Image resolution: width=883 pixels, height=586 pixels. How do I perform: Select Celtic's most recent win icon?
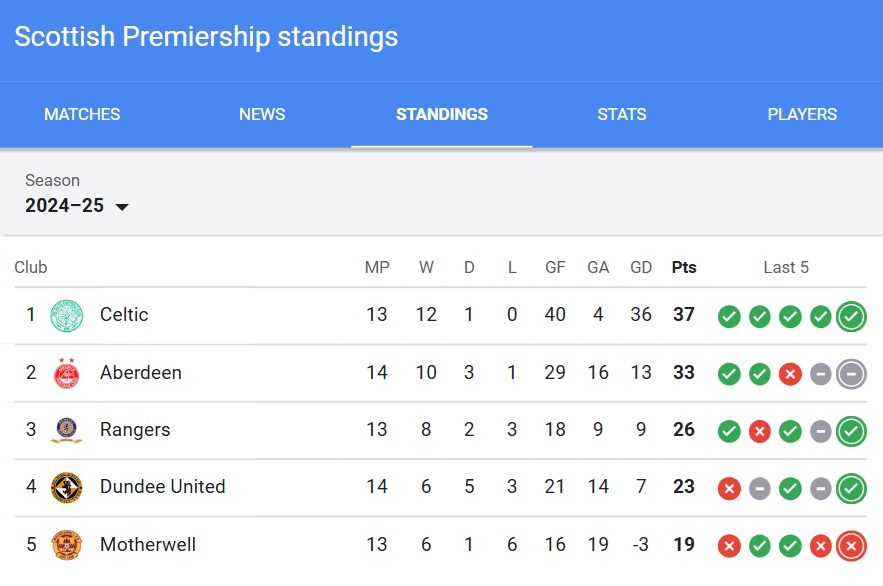[x=851, y=316]
